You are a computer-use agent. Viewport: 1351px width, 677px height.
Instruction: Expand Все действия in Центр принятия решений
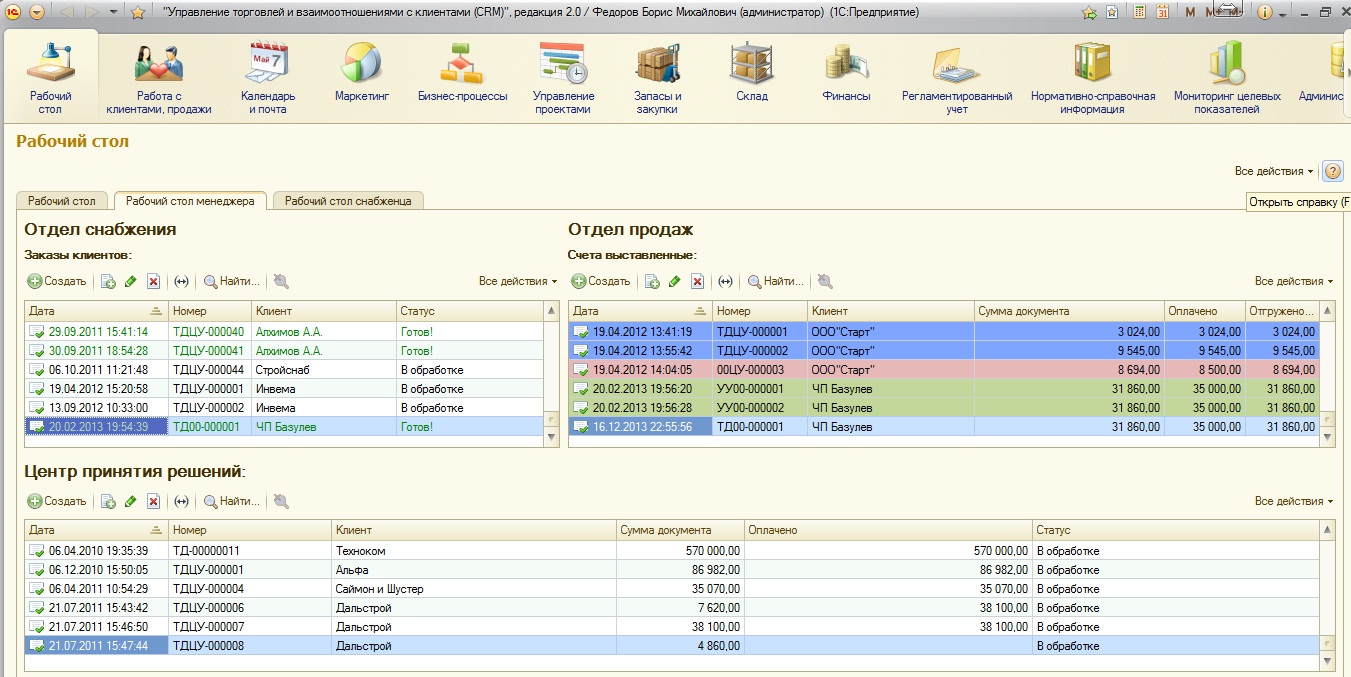tap(1294, 501)
